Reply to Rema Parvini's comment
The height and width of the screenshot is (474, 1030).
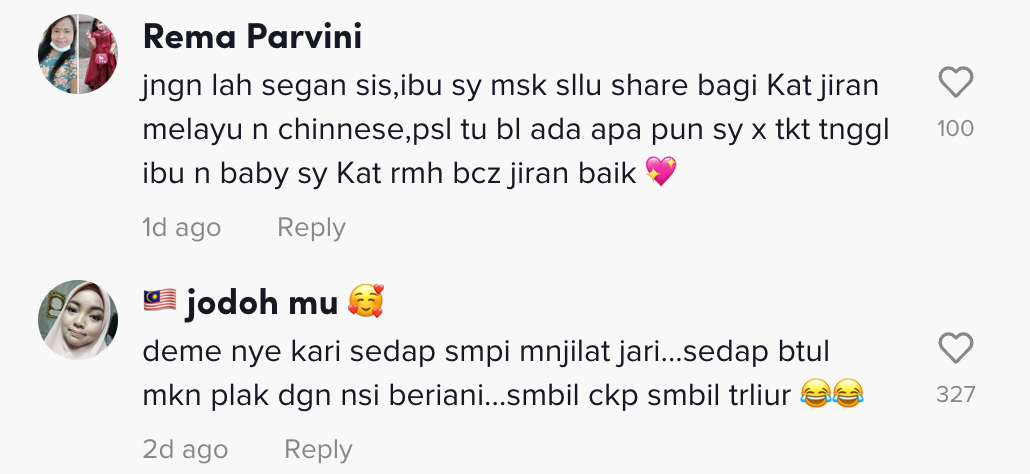click(x=311, y=228)
